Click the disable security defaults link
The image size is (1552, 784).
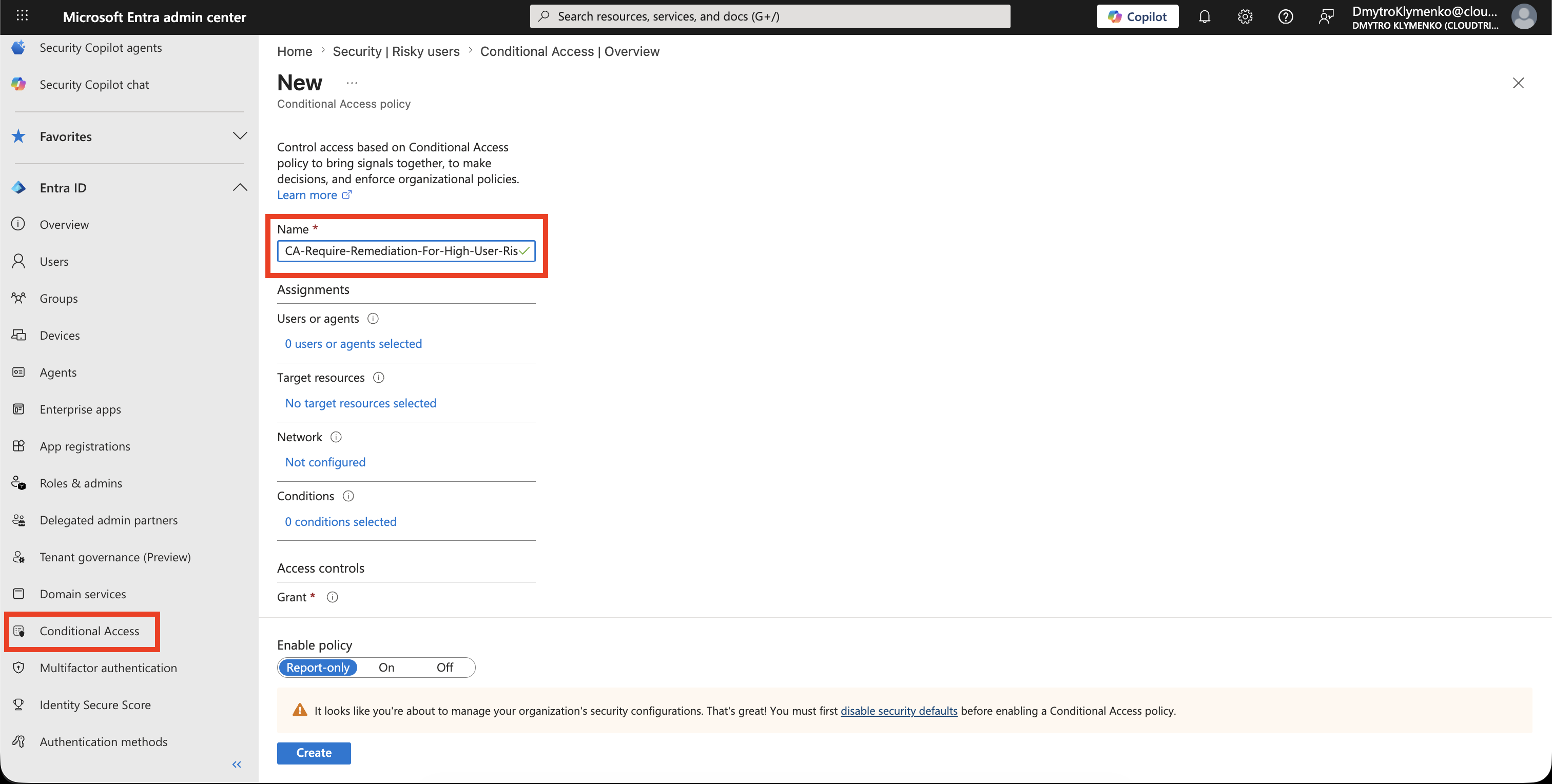coord(899,711)
